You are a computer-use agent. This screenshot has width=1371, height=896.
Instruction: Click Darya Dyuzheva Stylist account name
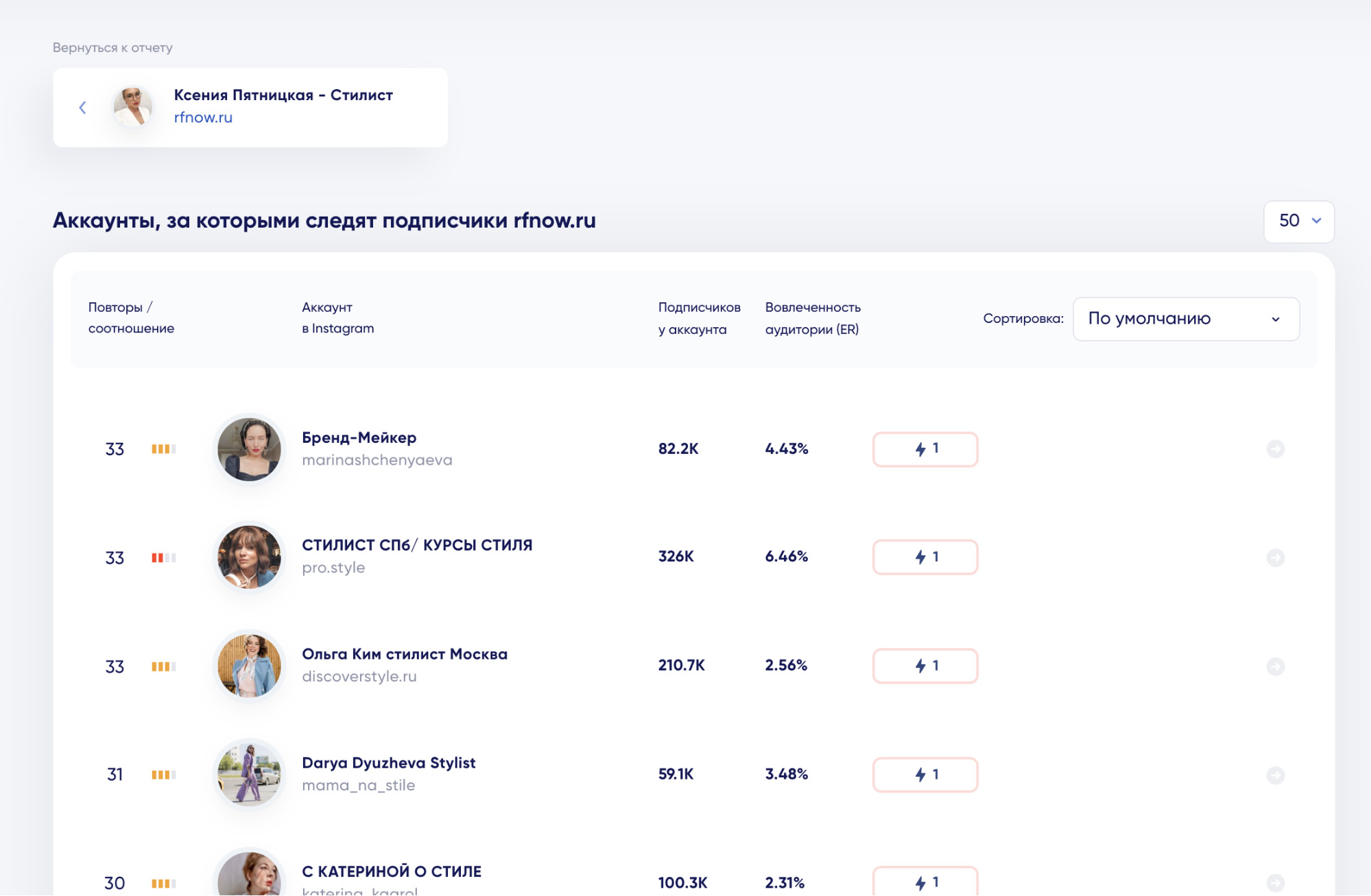tap(388, 763)
